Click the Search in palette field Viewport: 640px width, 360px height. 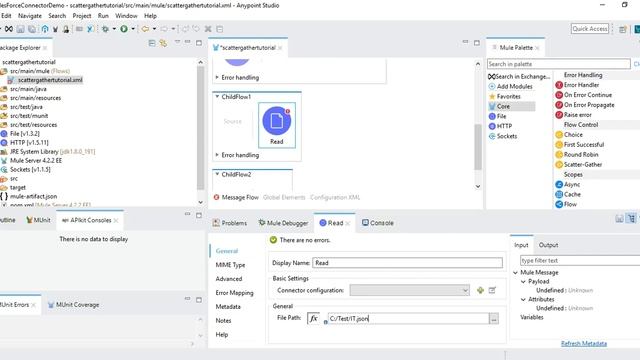point(558,64)
